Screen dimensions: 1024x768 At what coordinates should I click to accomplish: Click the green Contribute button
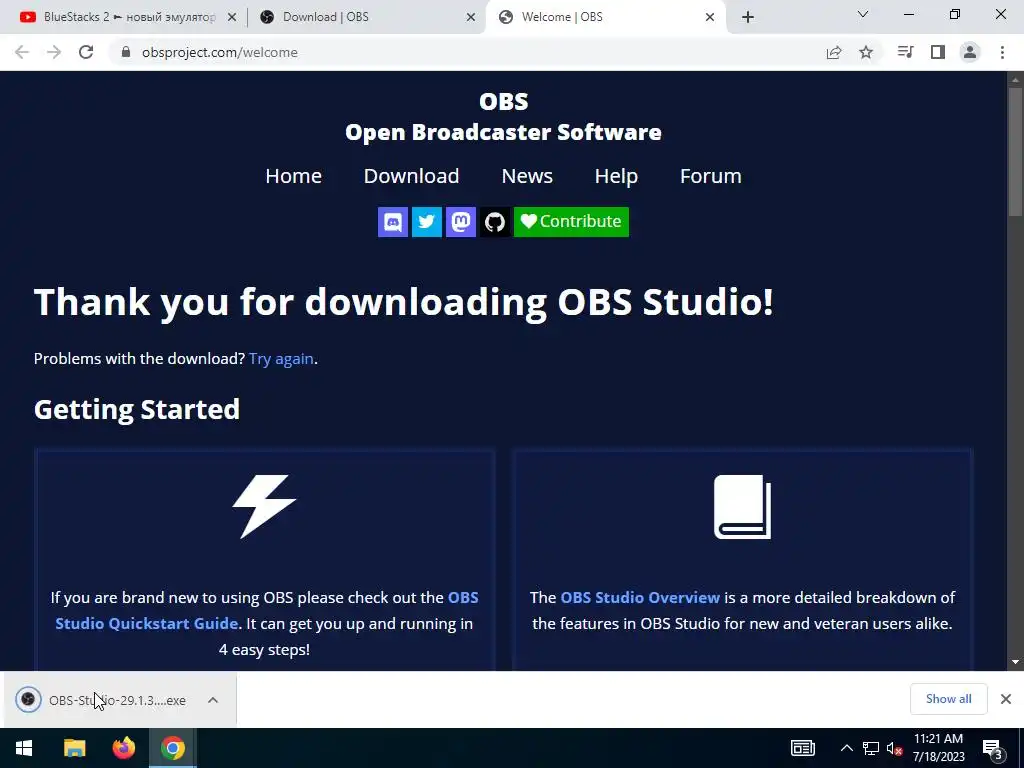pos(571,222)
